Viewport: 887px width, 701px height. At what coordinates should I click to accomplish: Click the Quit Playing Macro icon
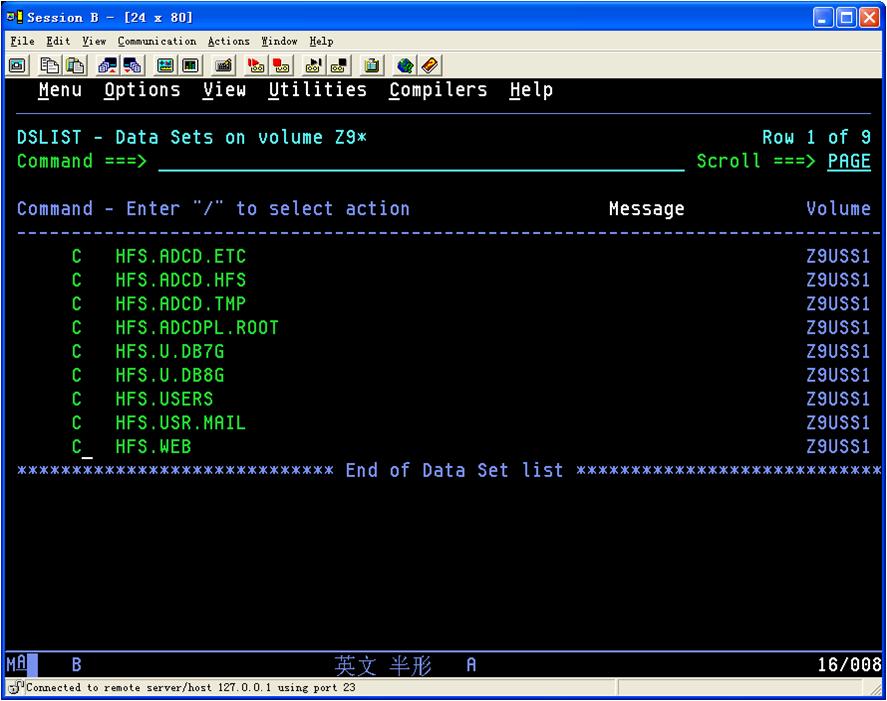[x=340, y=66]
